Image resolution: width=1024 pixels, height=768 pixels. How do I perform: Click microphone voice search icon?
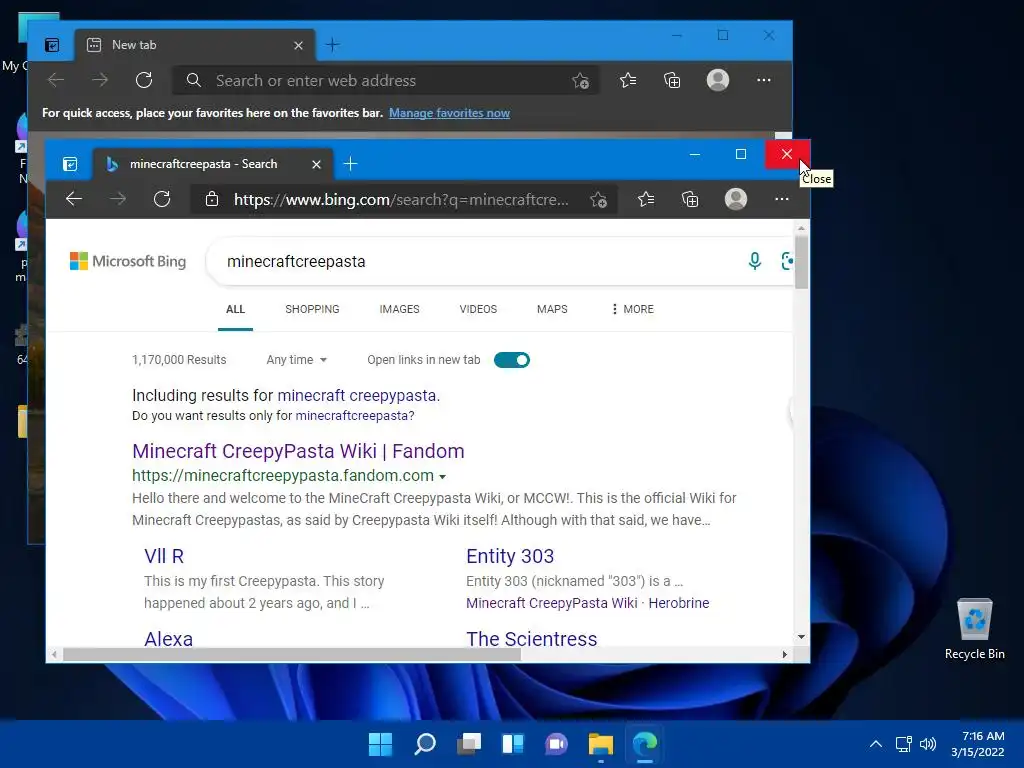(754, 261)
